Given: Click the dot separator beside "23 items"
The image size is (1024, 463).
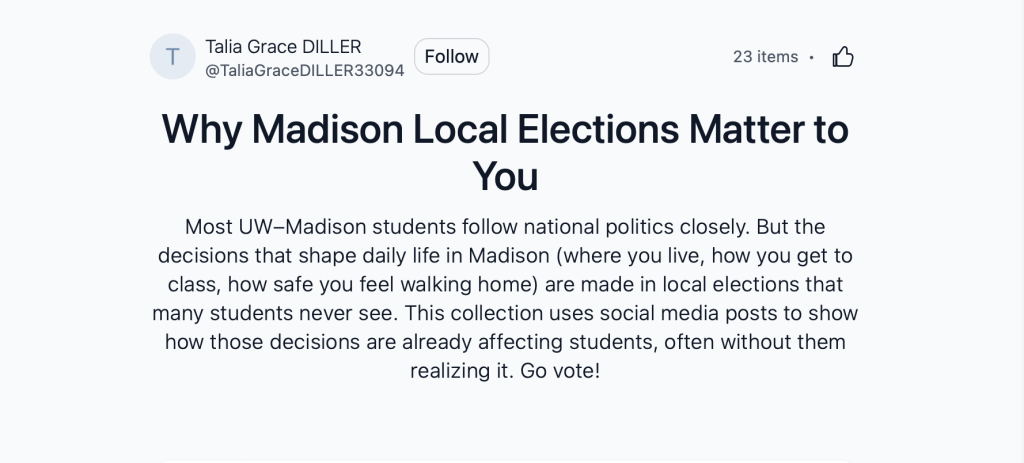Looking at the screenshot, I should pos(811,57).
